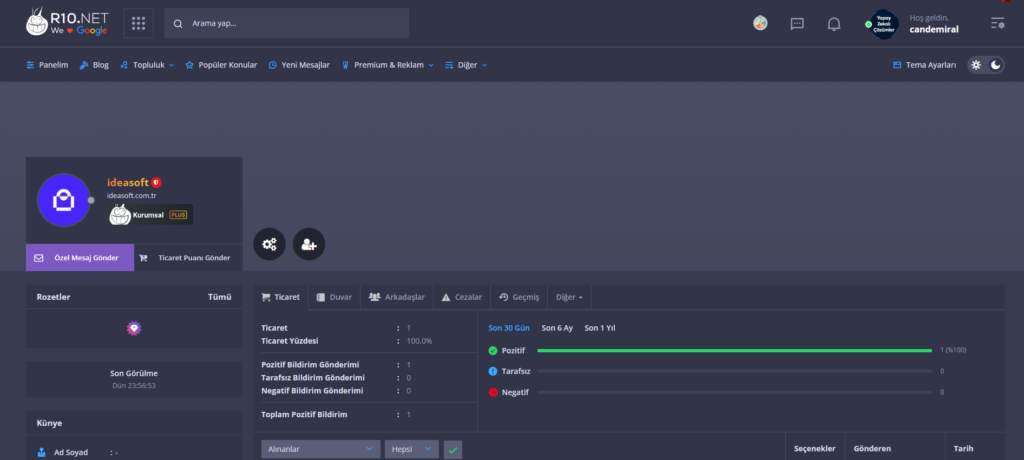Click the green Pozitif progress bar
This screenshot has height=460, width=1024.
[x=735, y=351]
